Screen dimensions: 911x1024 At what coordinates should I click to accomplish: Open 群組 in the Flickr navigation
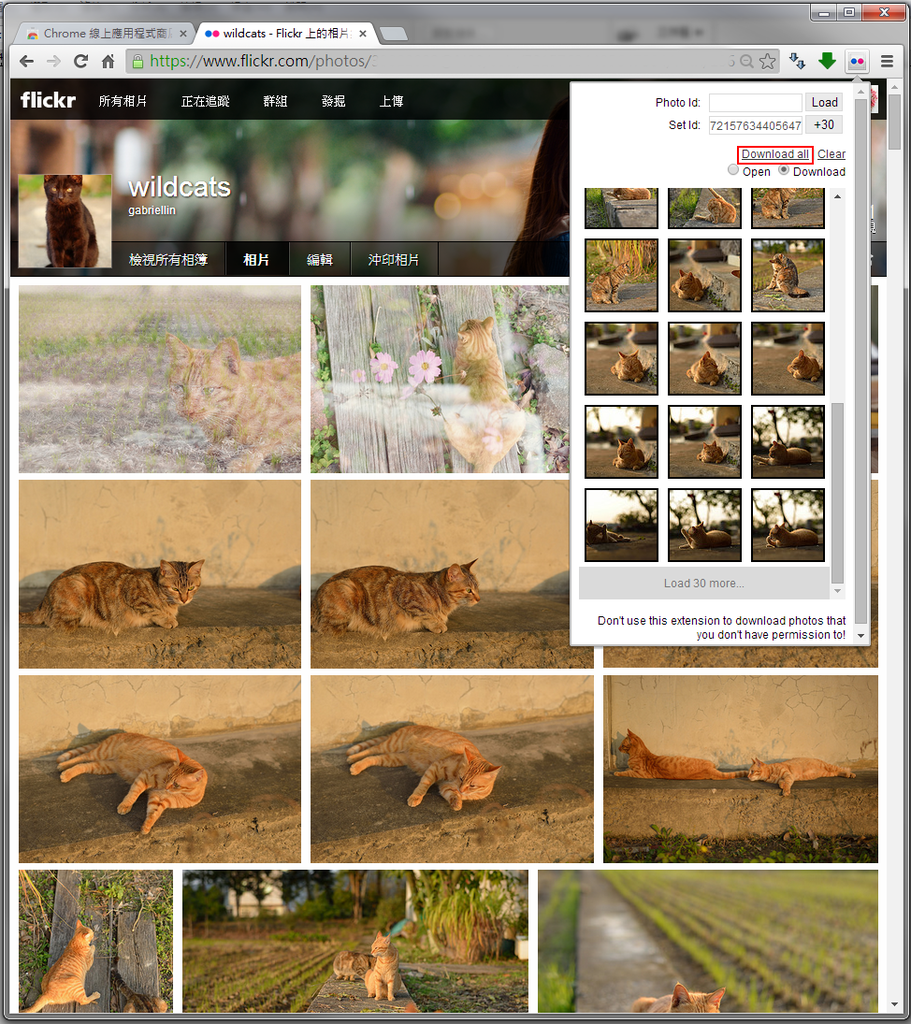tap(275, 101)
